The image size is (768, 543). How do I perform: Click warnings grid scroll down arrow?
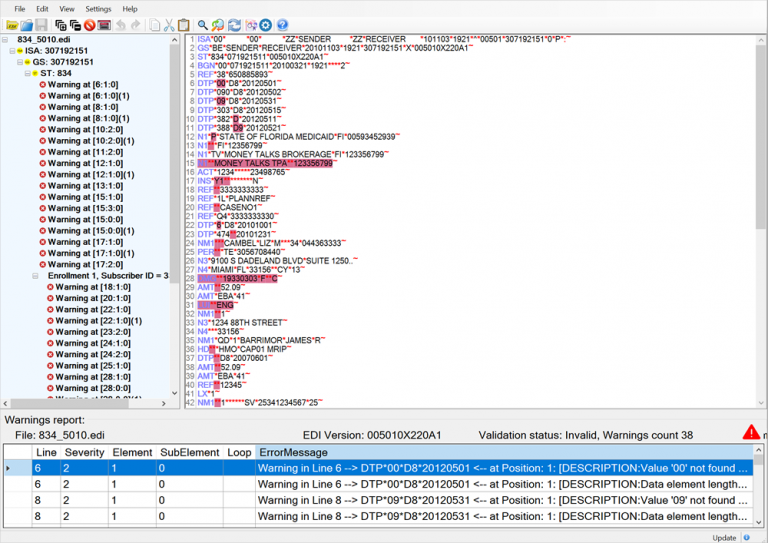point(758,522)
